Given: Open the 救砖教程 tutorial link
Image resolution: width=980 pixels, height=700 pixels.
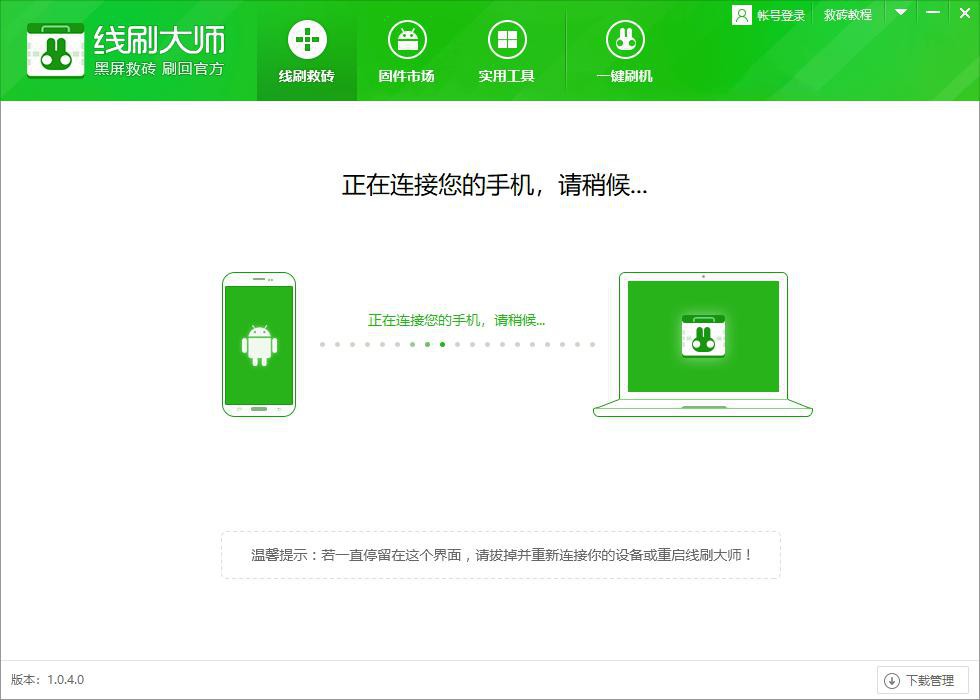Looking at the screenshot, I should point(848,15).
